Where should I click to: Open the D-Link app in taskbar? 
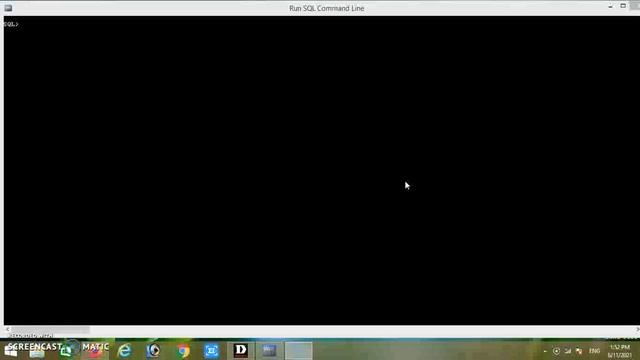[x=241, y=351]
